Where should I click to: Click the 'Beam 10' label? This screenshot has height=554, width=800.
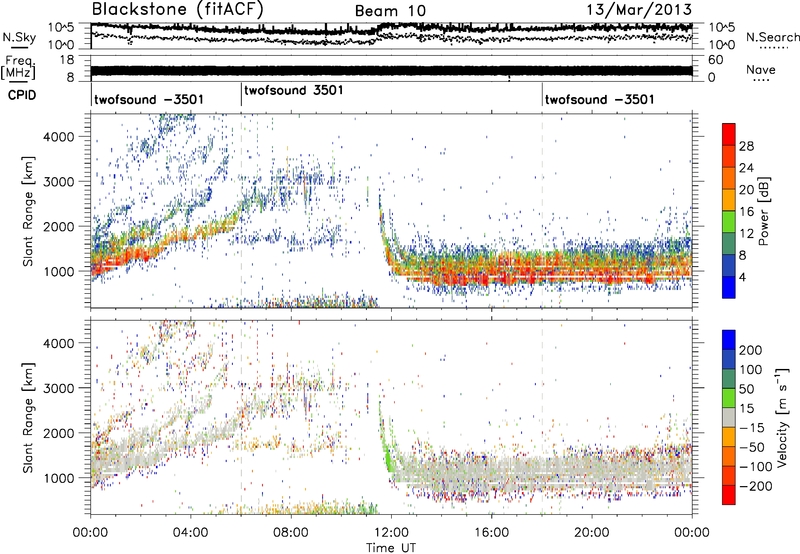390,11
